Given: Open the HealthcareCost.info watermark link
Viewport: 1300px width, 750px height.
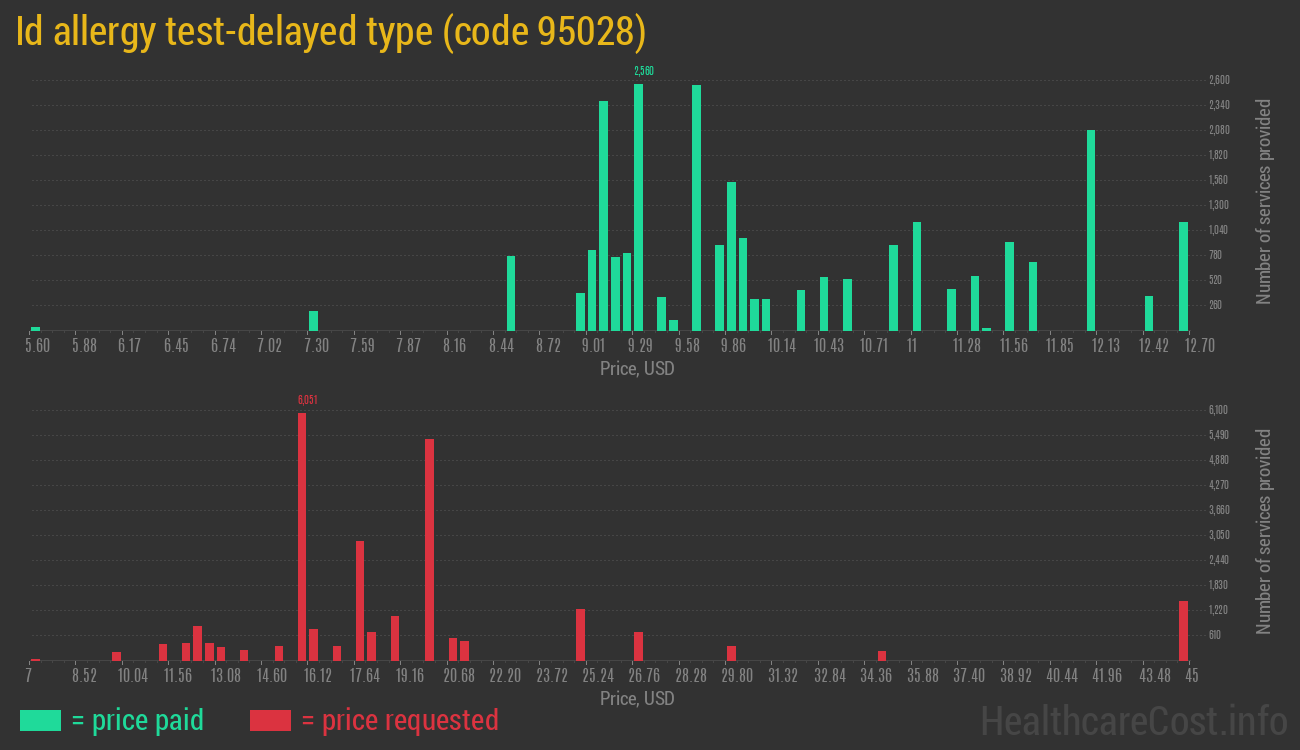Looking at the screenshot, I should [1133, 720].
